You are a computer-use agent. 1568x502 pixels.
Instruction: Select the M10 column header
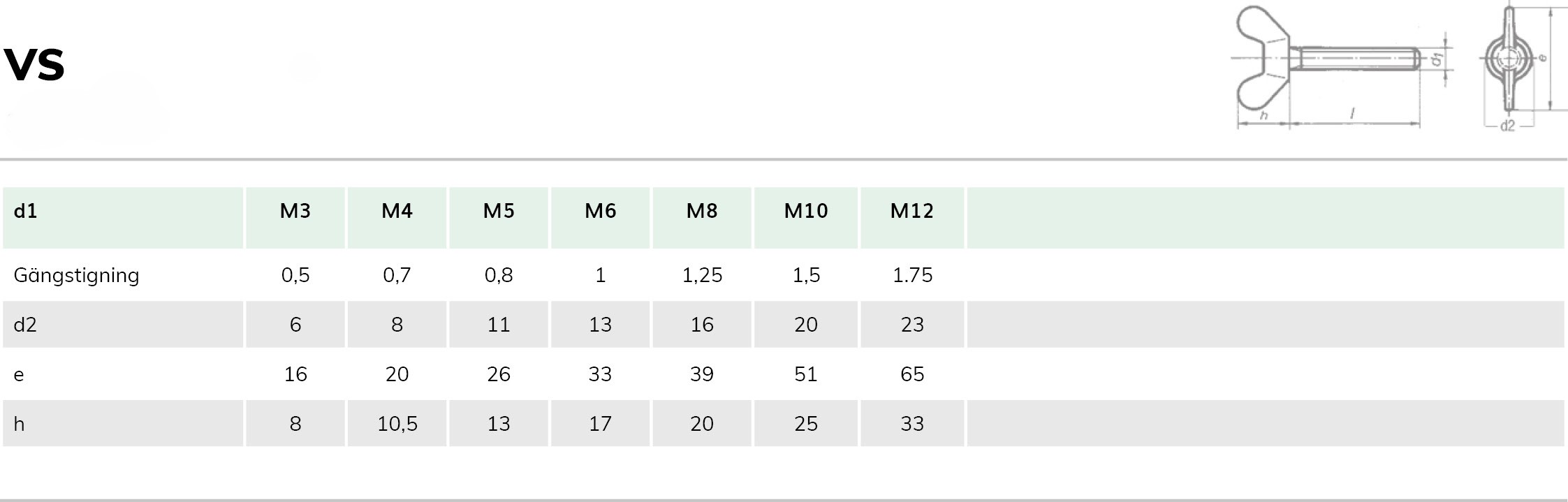click(x=806, y=211)
